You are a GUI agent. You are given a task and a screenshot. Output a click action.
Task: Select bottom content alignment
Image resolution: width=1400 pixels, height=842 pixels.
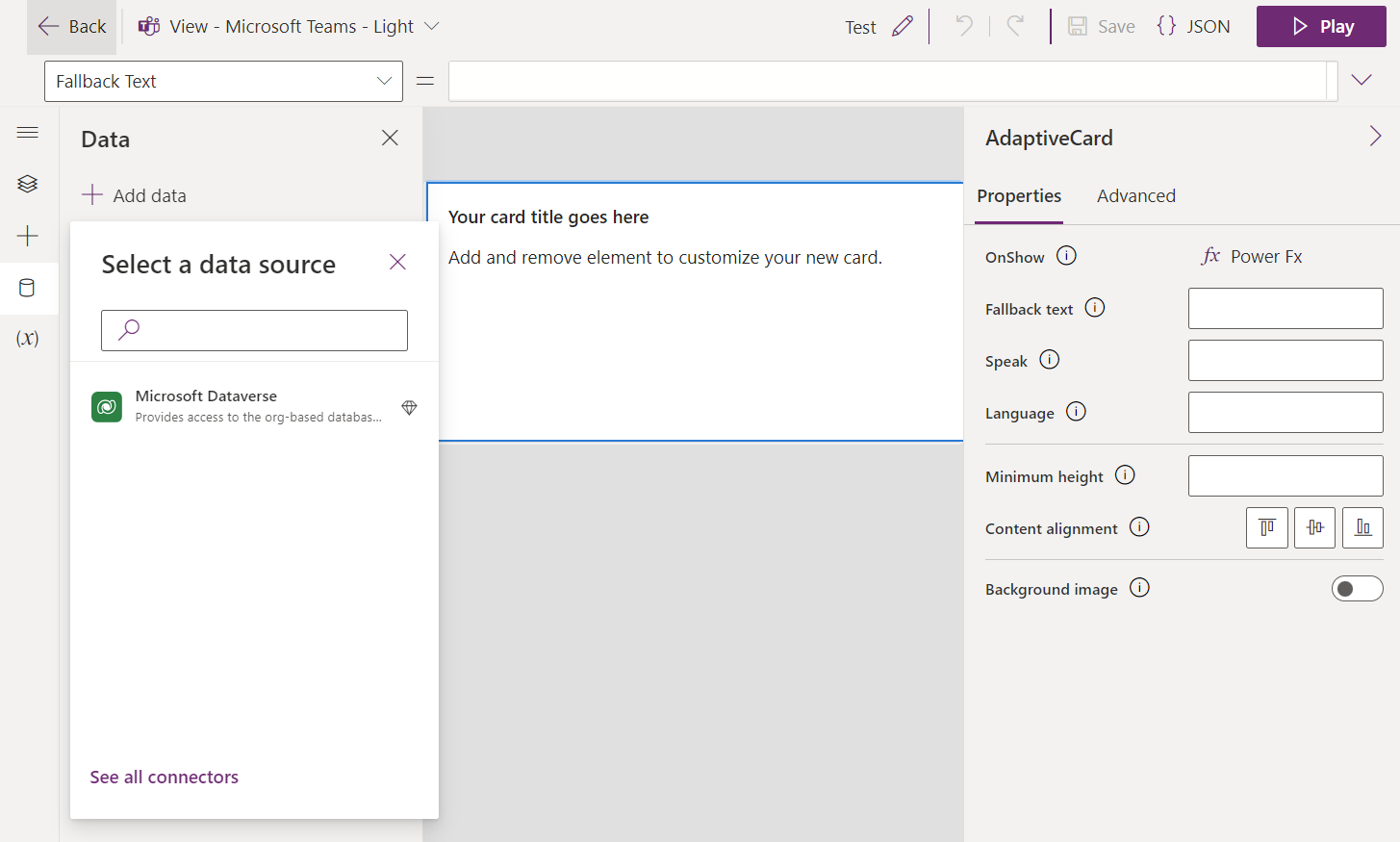(x=1362, y=527)
